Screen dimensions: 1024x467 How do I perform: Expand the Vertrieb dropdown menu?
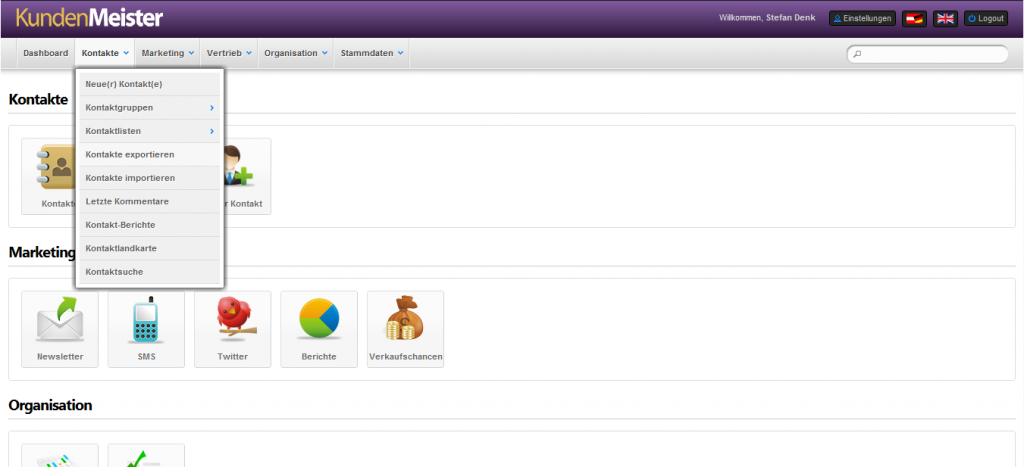coord(229,53)
